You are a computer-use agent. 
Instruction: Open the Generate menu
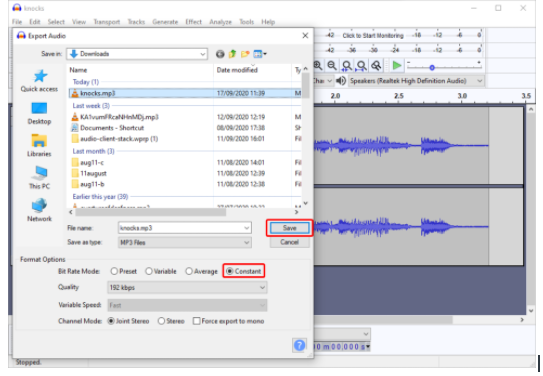(x=165, y=22)
